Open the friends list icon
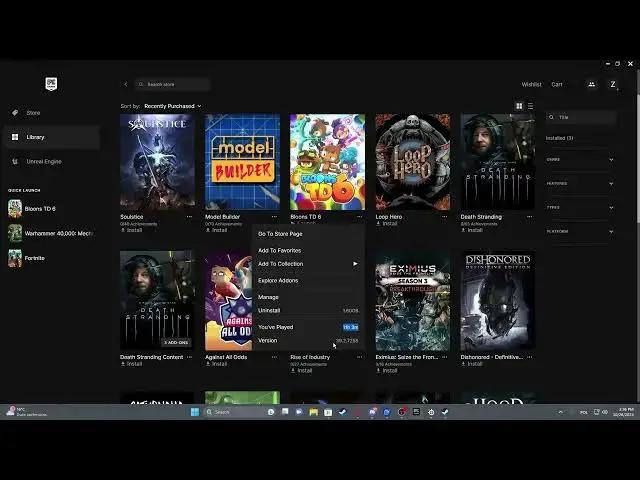 (x=591, y=84)
